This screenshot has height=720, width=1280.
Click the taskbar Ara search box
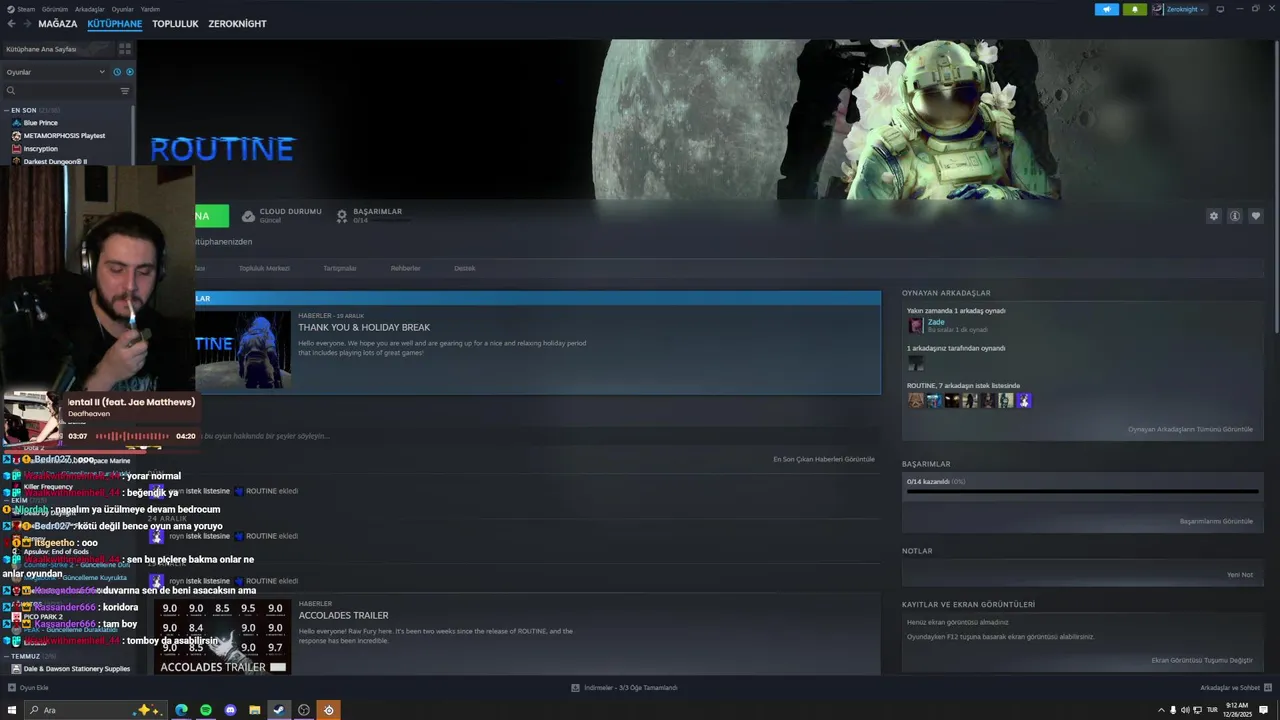click(x=95, y=710)
